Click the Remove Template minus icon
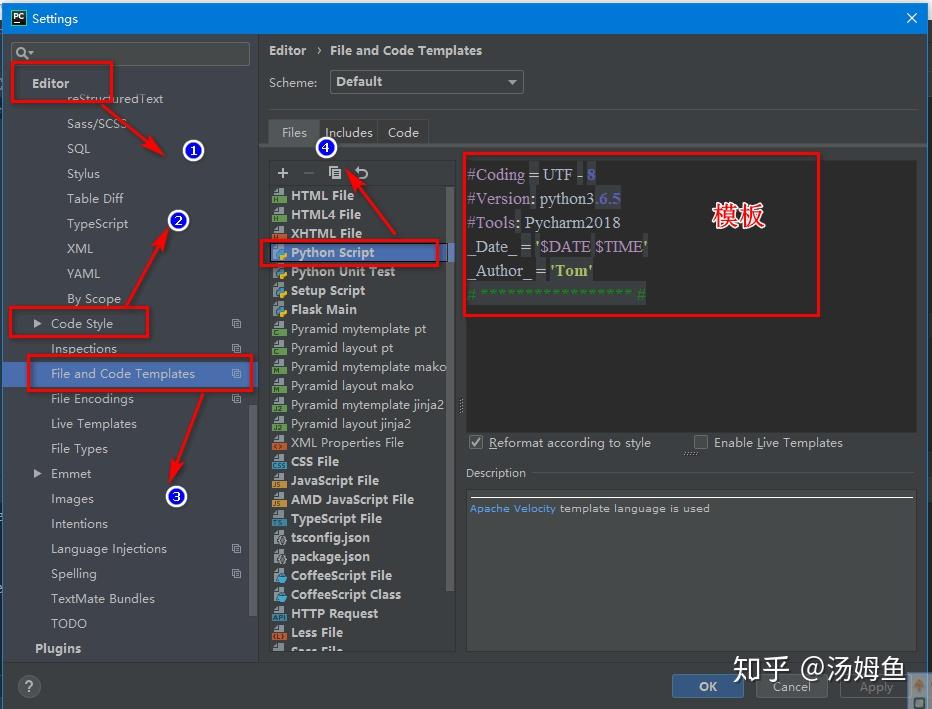The width and height of the screenshot is (932, 709). click(308, 173)
